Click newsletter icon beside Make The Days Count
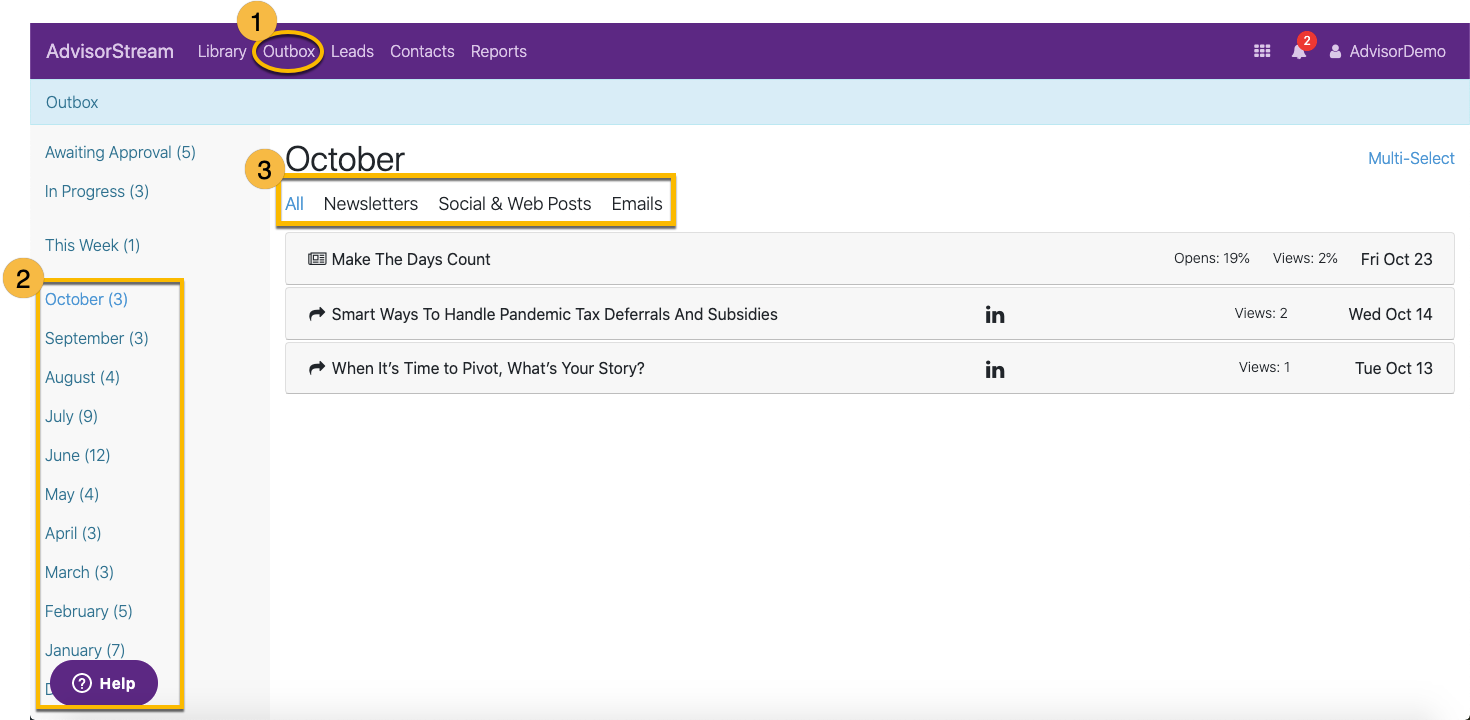Screen dimensions: 1470x720 (317, 259)
